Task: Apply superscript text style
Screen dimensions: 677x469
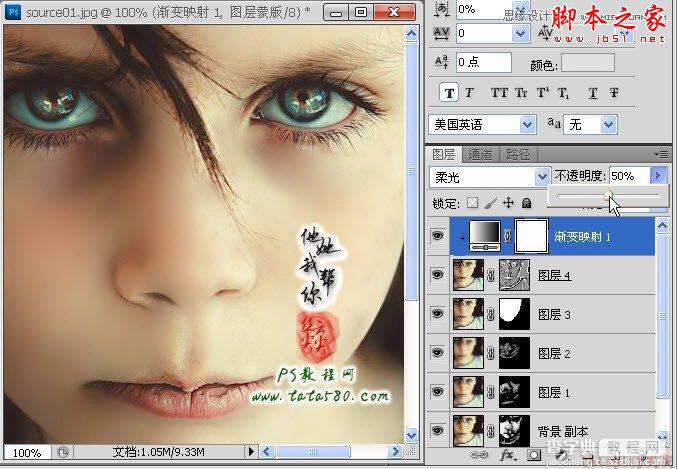Action: click(542, 92)
